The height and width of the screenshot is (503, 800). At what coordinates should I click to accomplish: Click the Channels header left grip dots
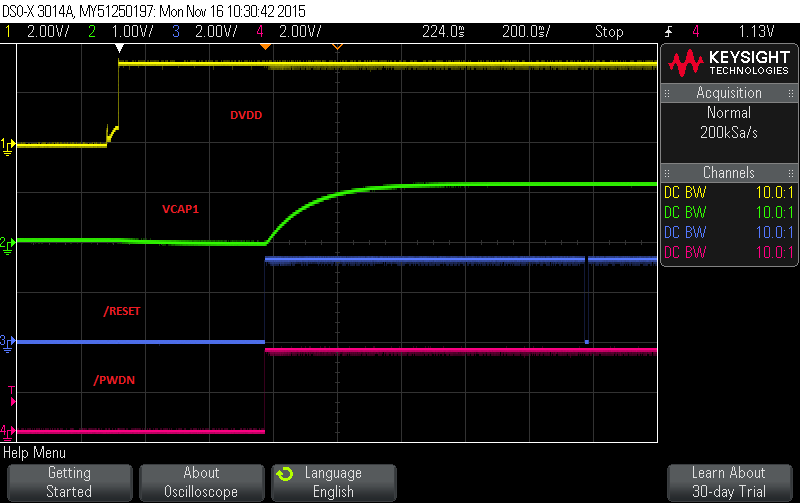coord(667,173)
